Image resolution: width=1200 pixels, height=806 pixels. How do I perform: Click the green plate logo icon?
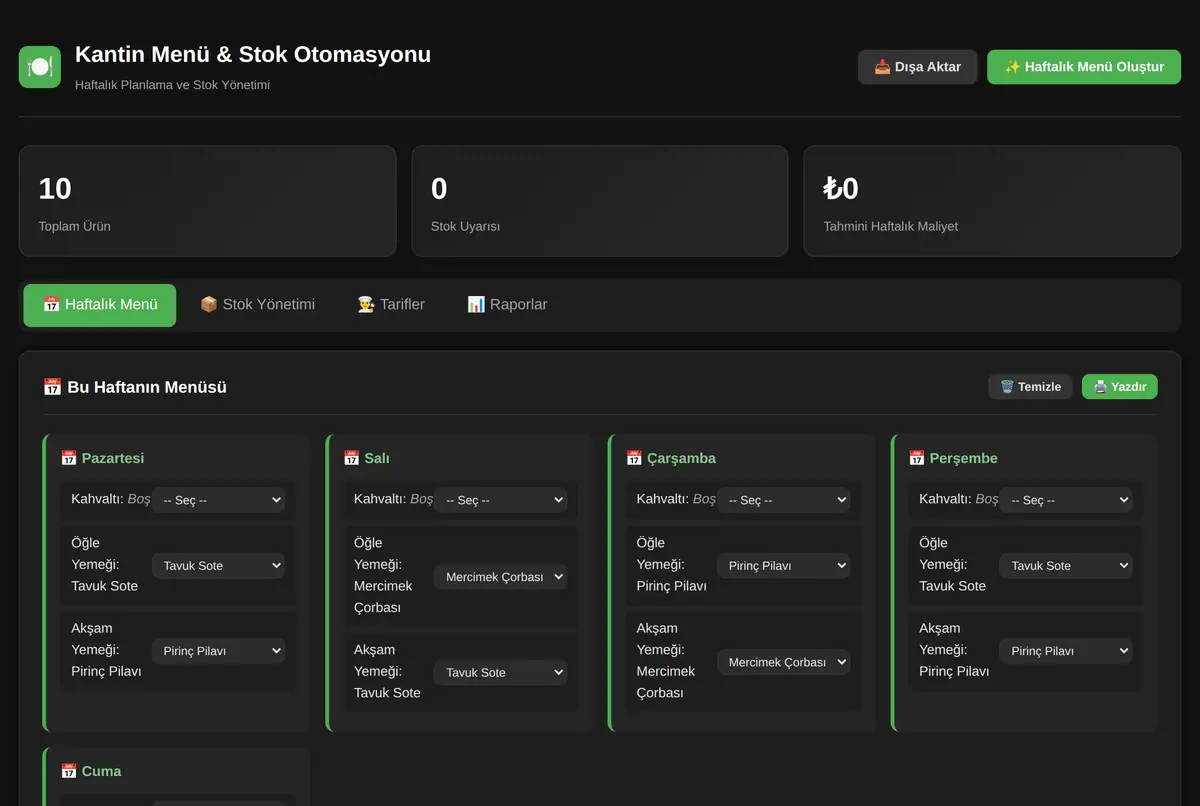tap(40, 67)
